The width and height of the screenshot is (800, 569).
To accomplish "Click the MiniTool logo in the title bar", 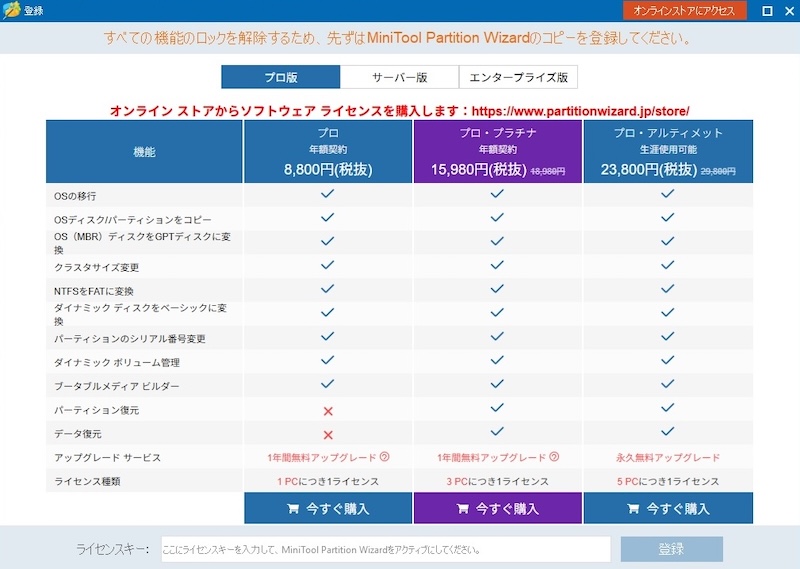I will (12, 11).
